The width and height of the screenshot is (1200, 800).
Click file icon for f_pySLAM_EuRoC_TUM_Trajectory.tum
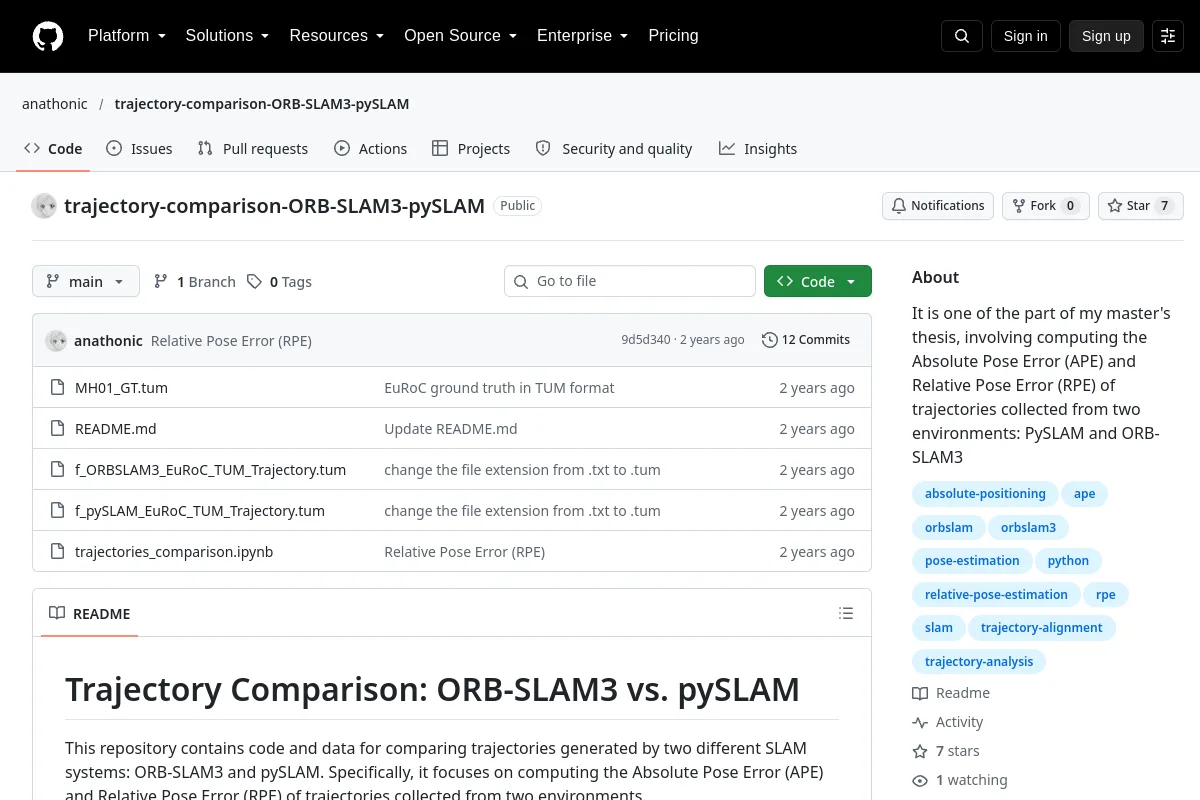(57, 510)
